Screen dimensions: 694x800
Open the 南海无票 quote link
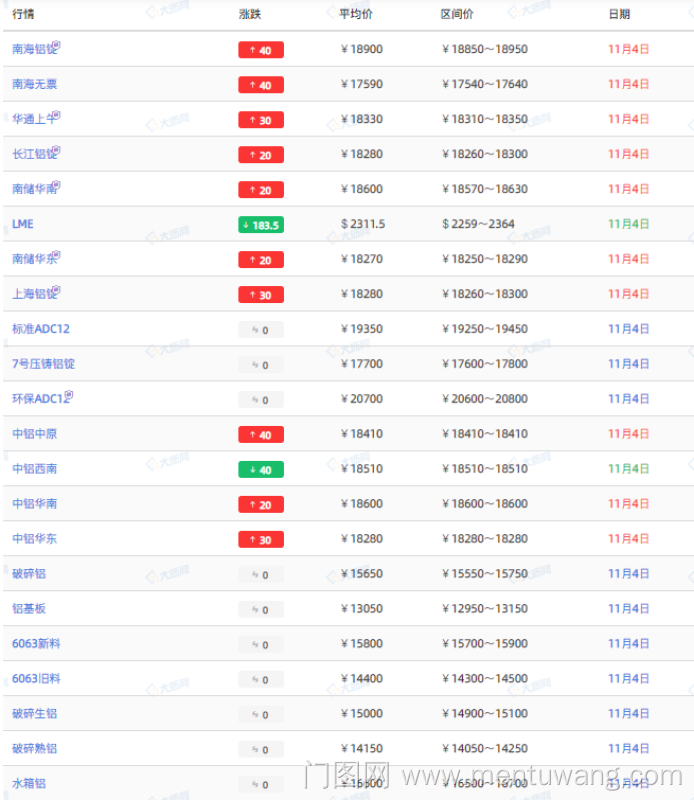(x=35, y=84)
